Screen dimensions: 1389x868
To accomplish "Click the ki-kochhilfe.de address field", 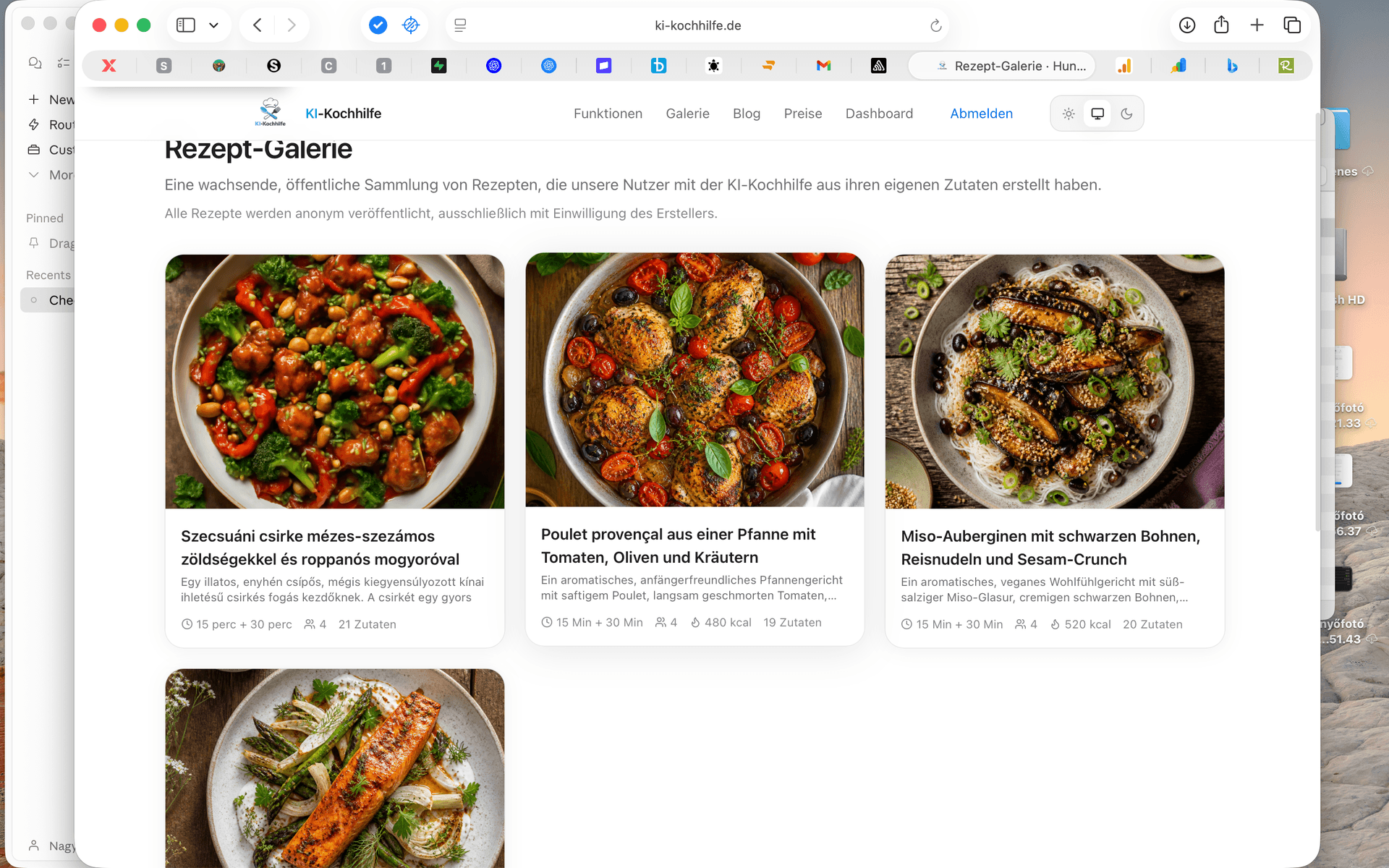I will 697,25.
